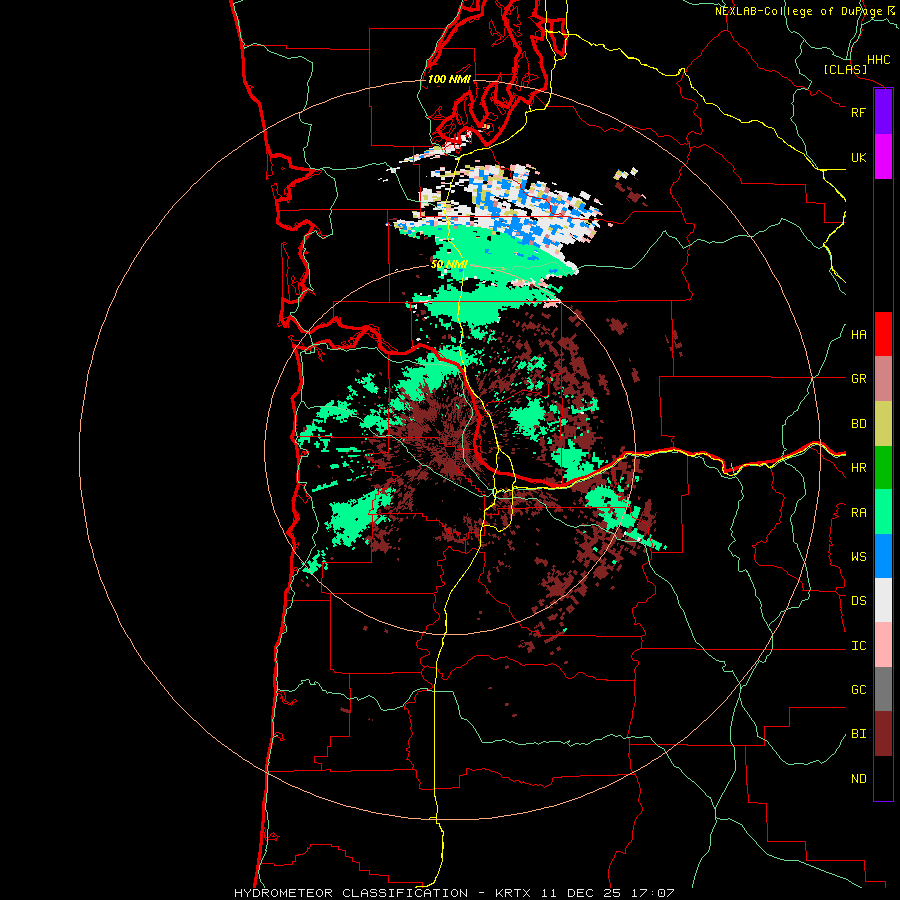Click the HR legend label
This screenshot has width=900, height=900.
tap(858, 468)
